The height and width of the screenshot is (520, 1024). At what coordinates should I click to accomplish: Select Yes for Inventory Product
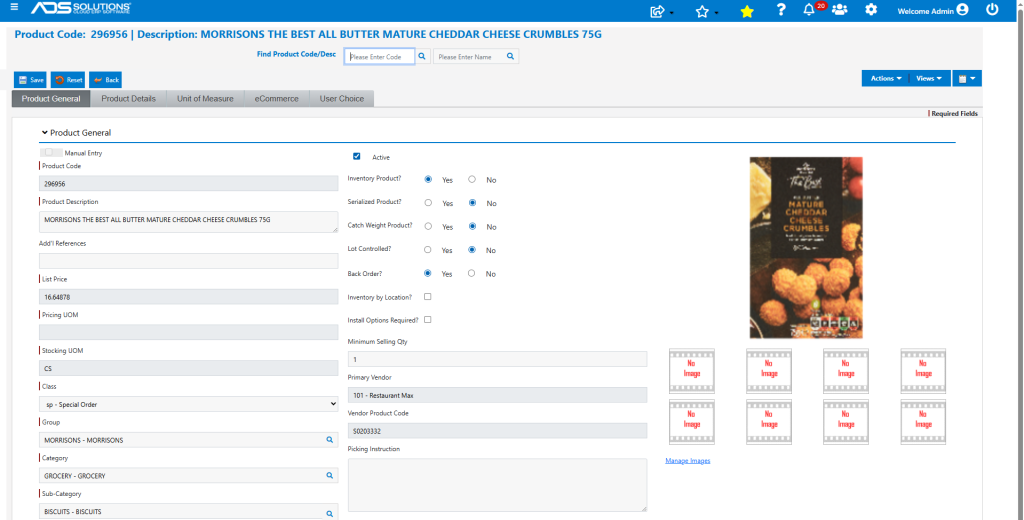[x=428, y=179]
